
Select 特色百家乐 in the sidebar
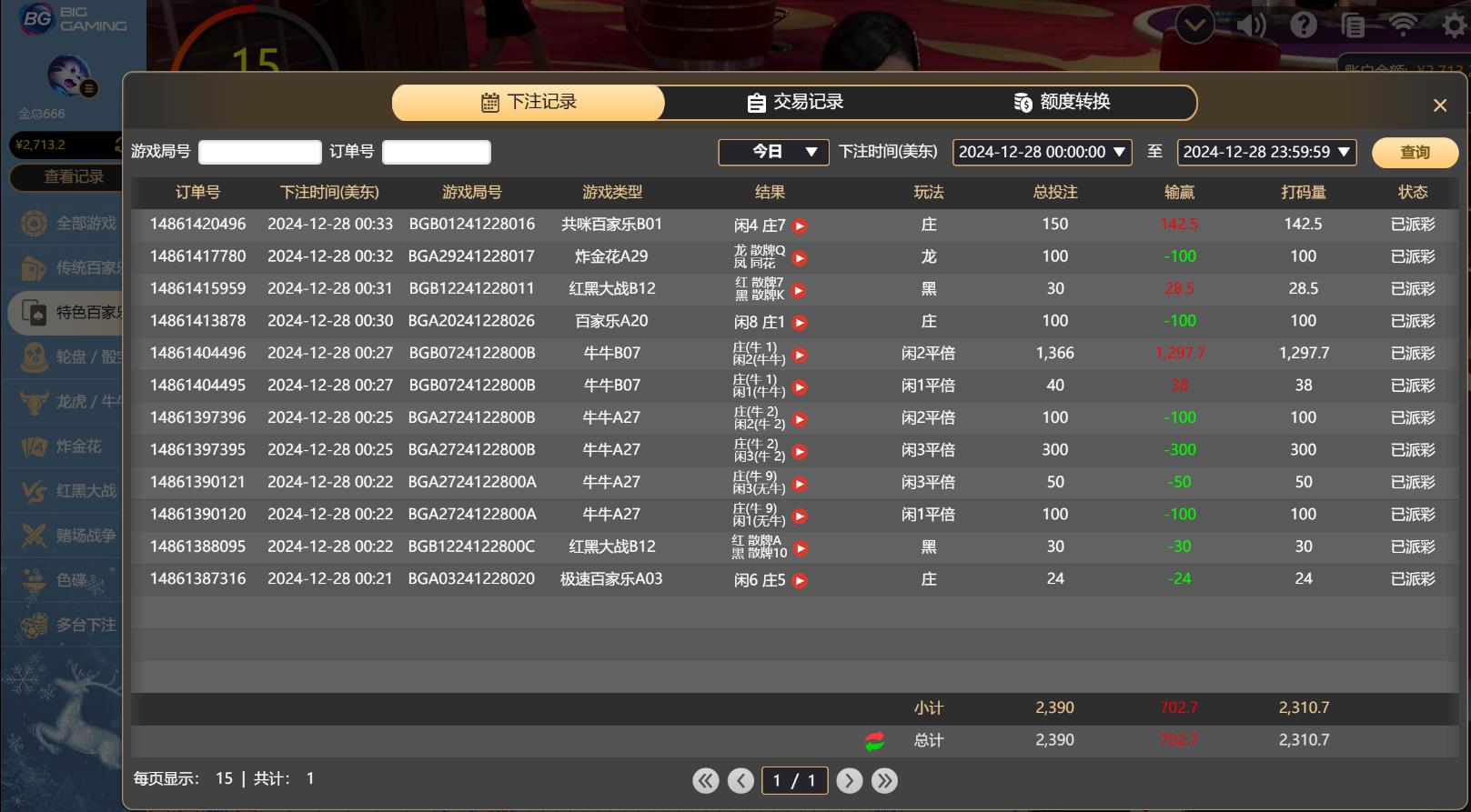click(64, 312)
